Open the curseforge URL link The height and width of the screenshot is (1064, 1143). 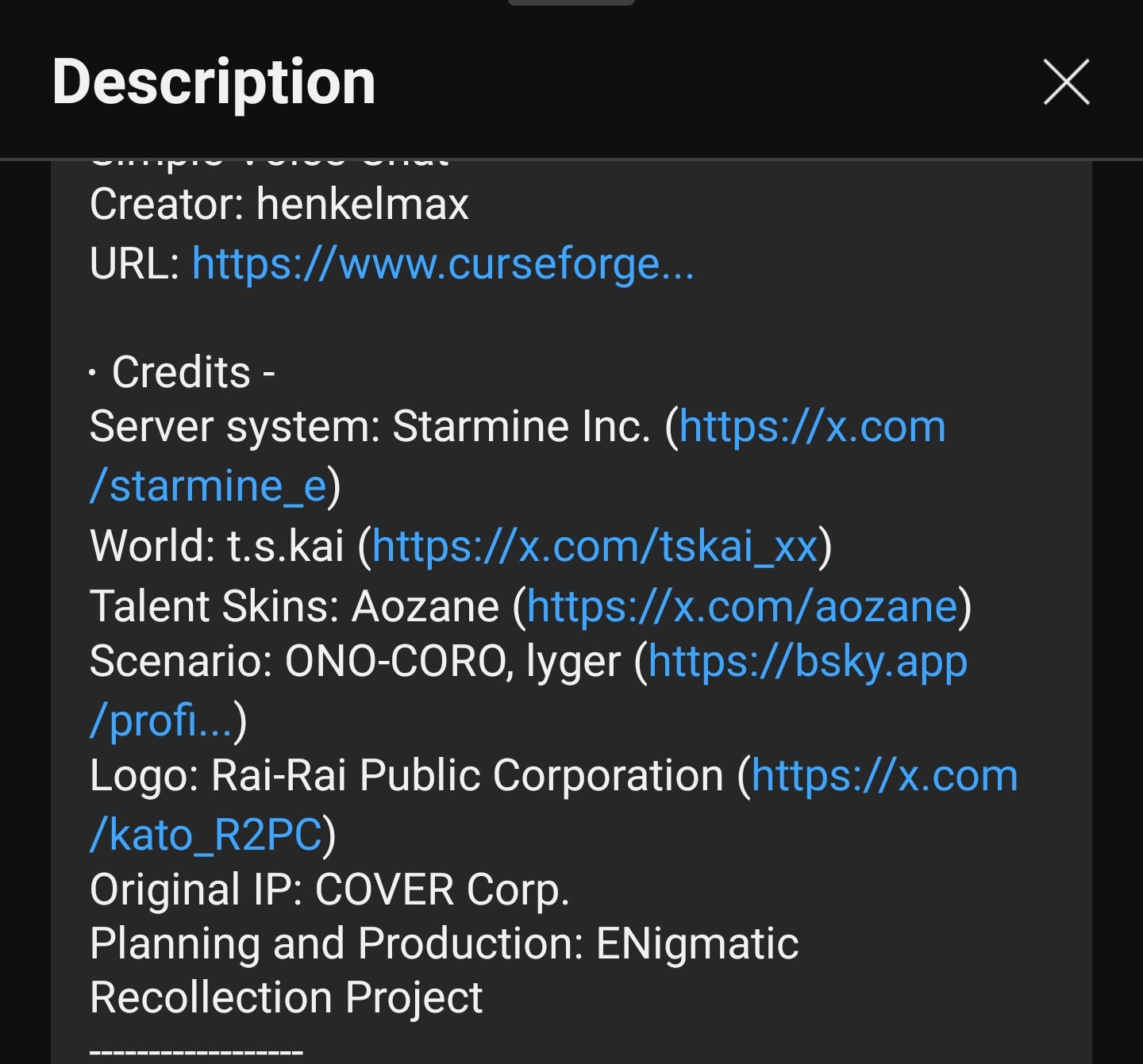tap(442, 264)
